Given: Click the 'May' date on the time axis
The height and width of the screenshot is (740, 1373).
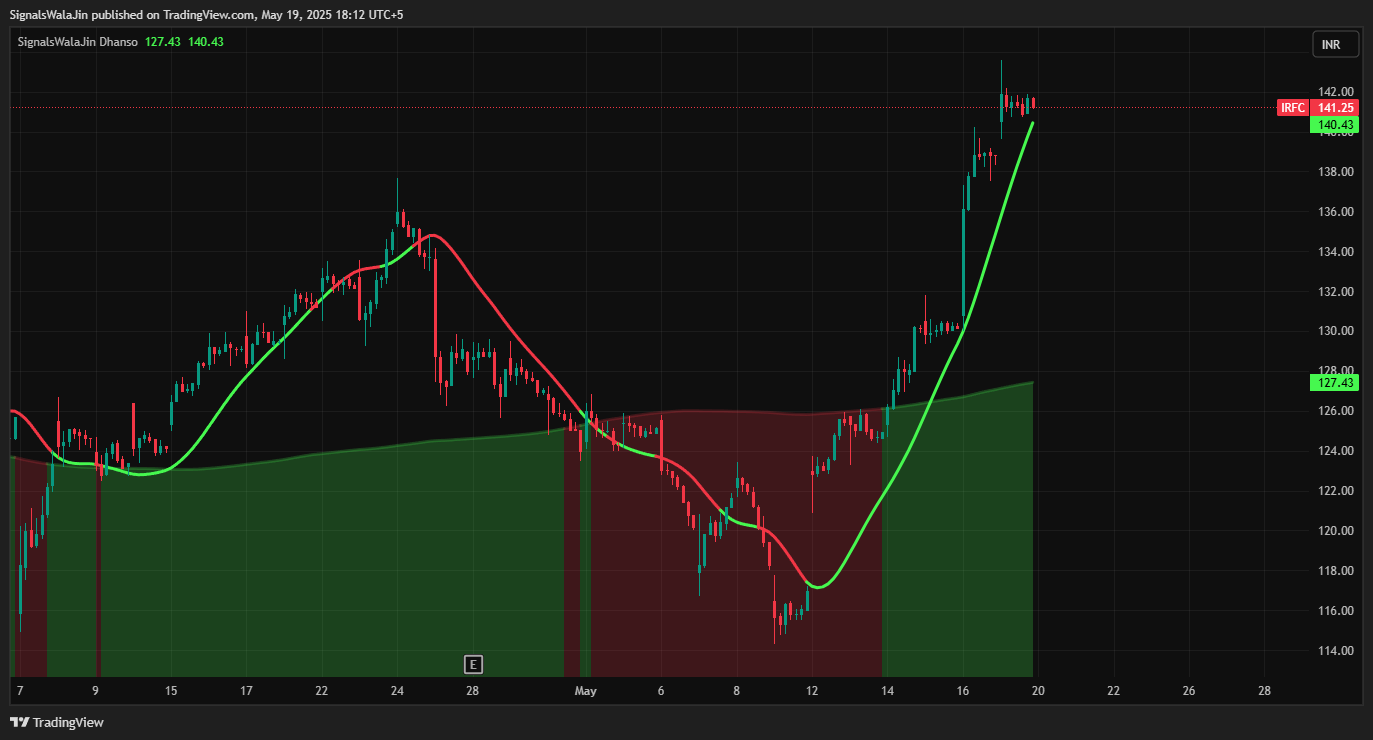Looking at the screenshot, I should pyautogui.click(x=586, y=691).
